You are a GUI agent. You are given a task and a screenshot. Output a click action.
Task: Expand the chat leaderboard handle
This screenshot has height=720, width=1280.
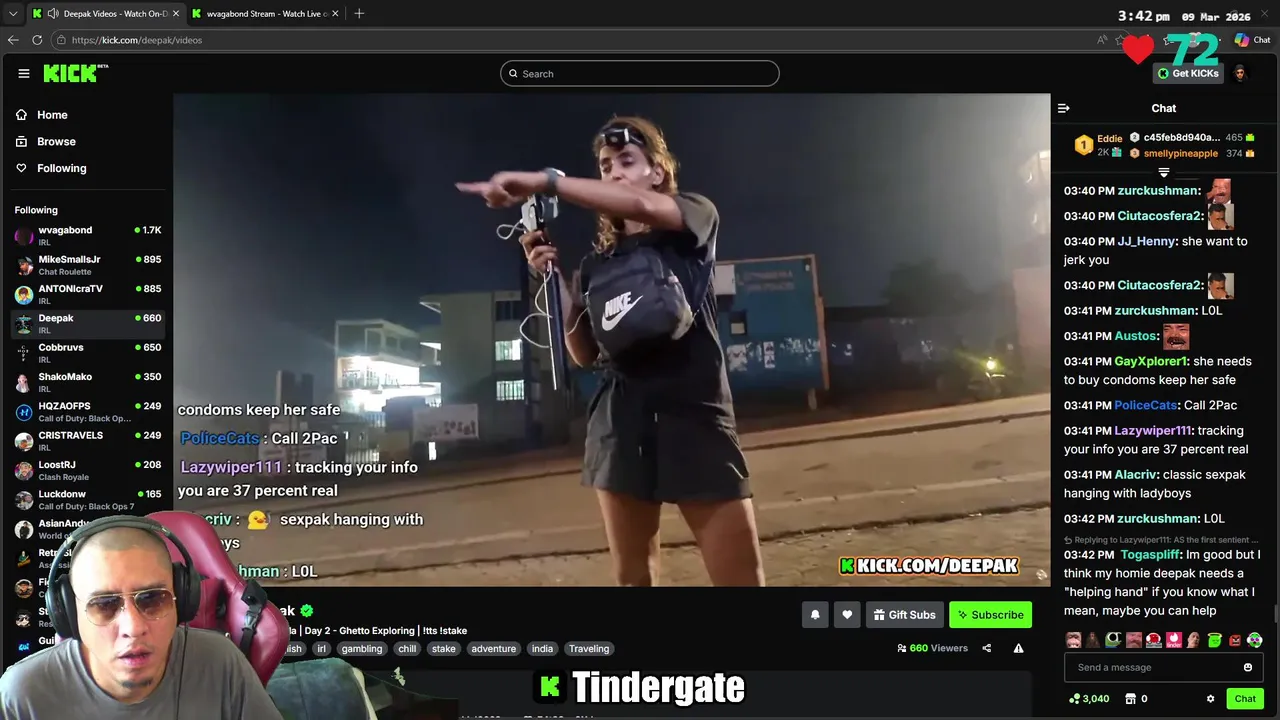pos(1163,172)
